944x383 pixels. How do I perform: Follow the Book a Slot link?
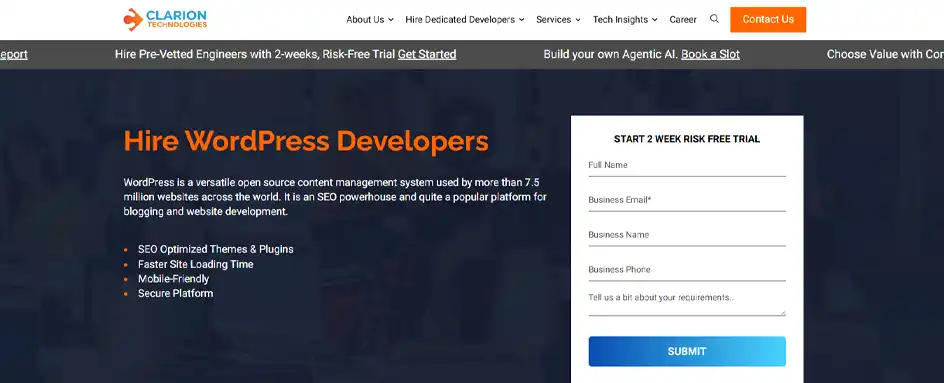pyautogui.click(x=710, y=54)
